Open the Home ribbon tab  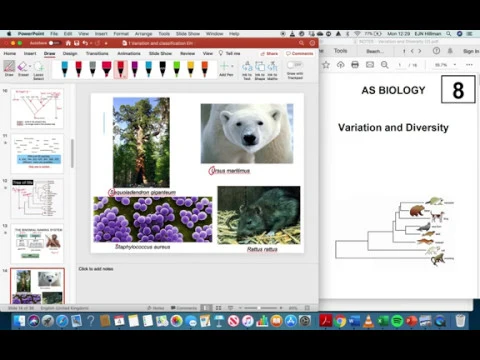coord(10,53)
